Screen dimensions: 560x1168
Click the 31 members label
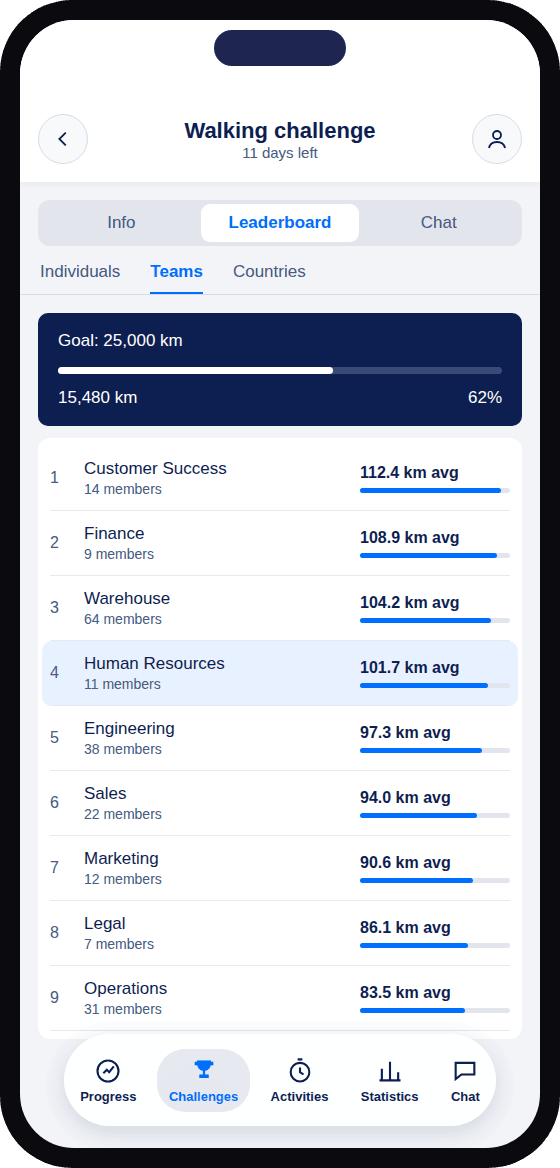coord(123,1009)
